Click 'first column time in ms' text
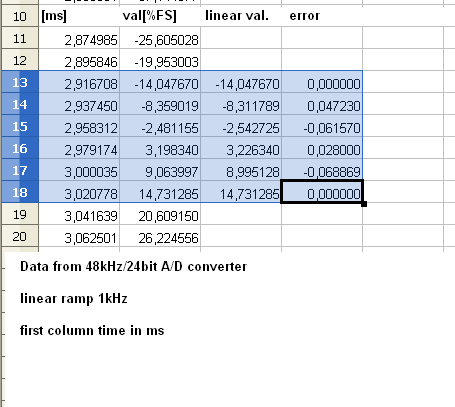The height and width of the screenshot is (407, 455). [92, 330]
